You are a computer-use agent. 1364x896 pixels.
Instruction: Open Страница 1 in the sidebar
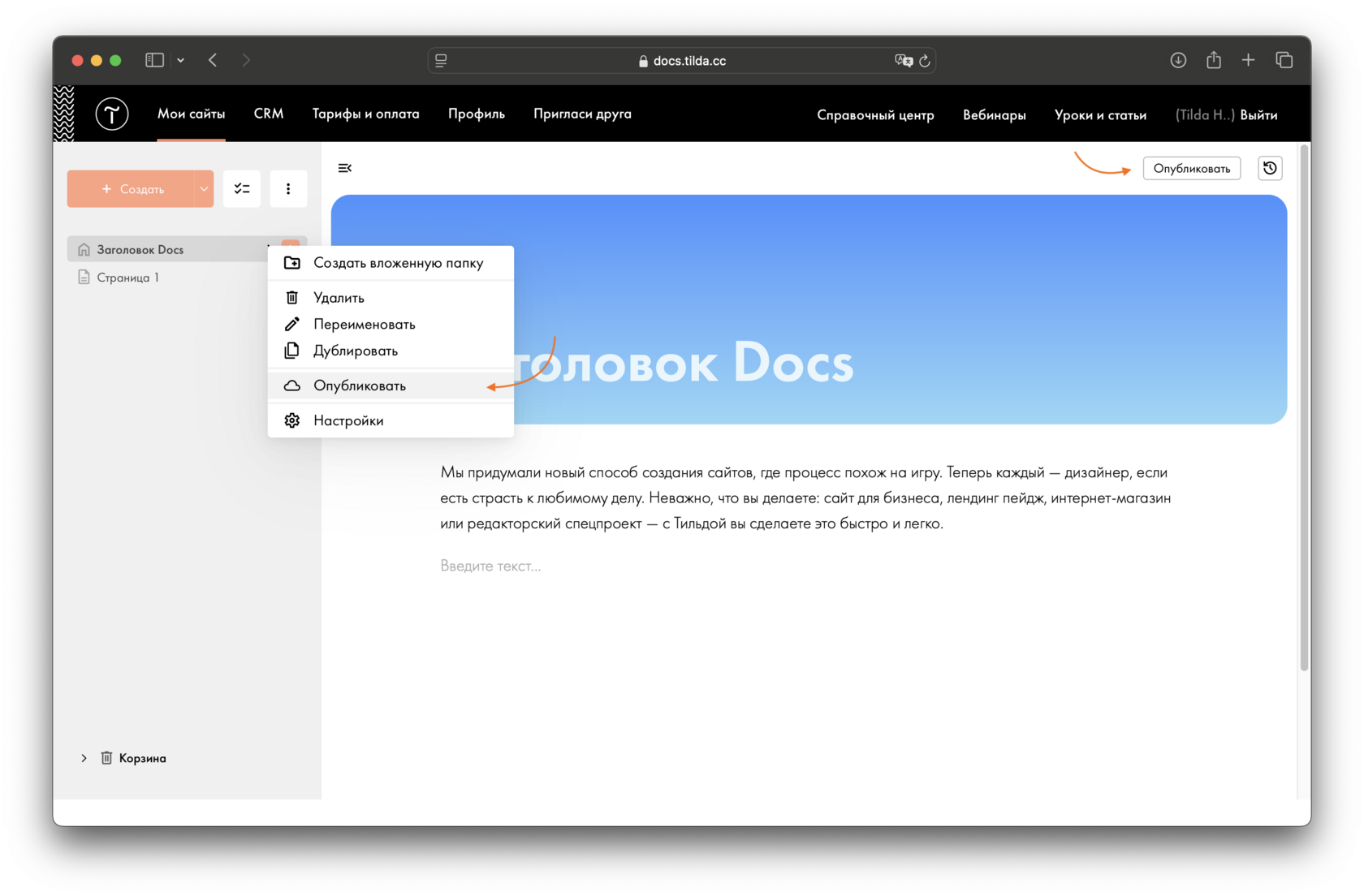point(127,278)
